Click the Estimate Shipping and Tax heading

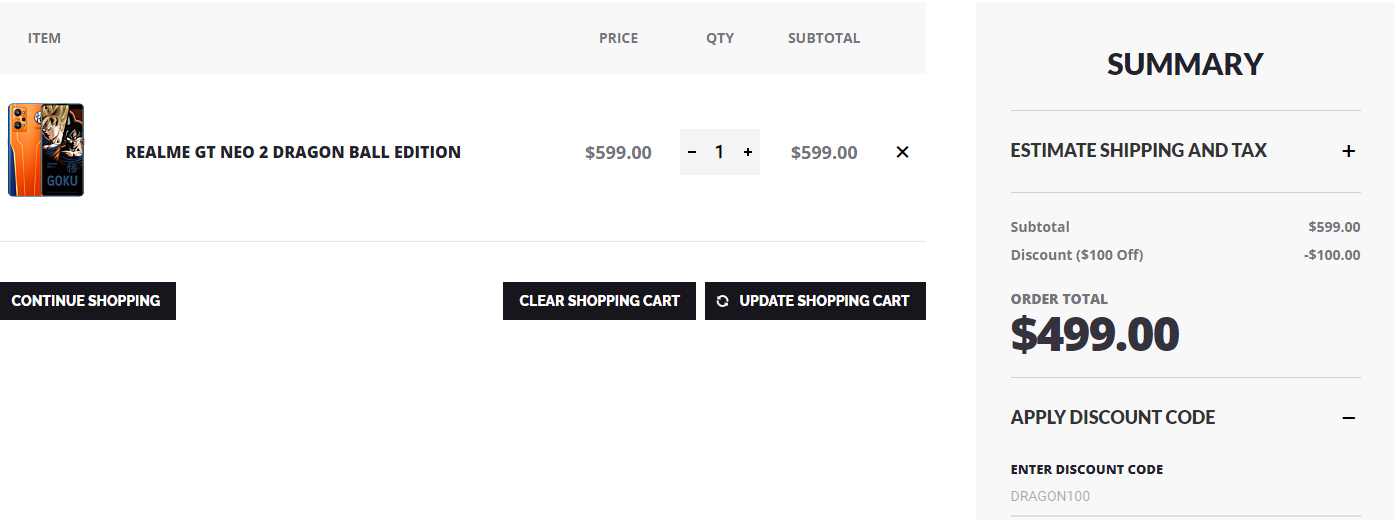coord(1138,151)
